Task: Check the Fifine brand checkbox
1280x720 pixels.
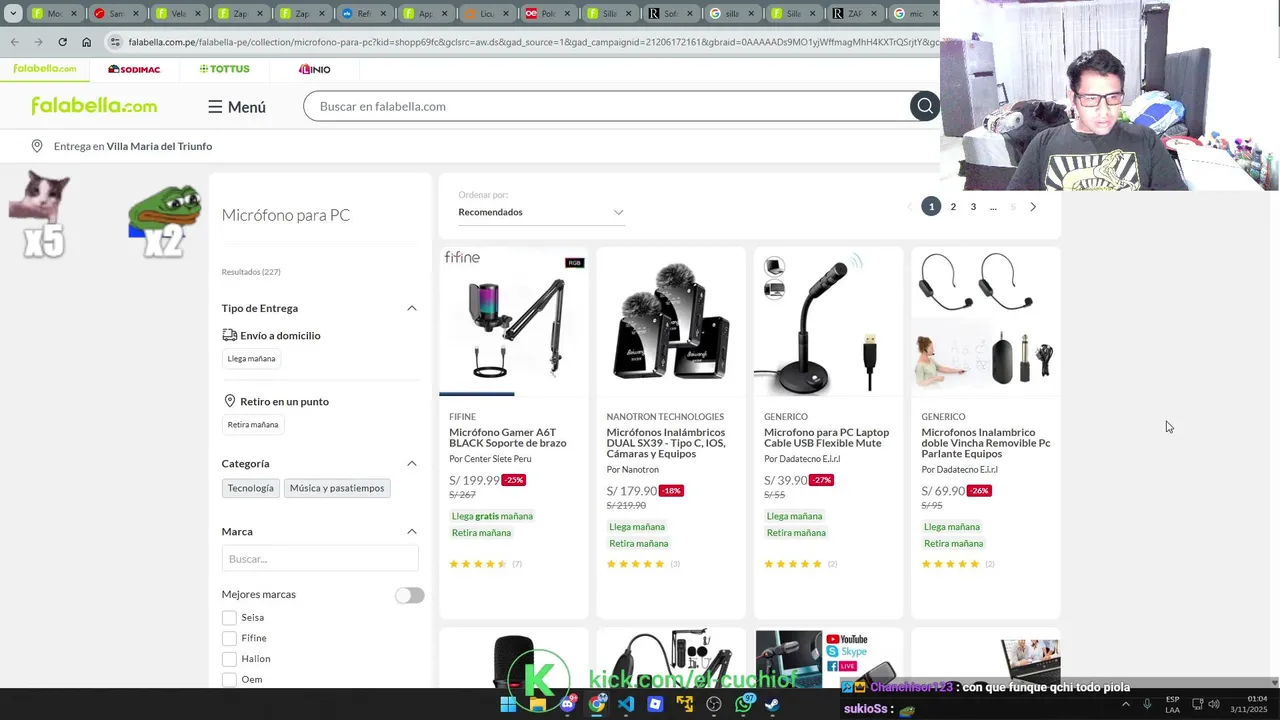Action: (x=229, y=638)
